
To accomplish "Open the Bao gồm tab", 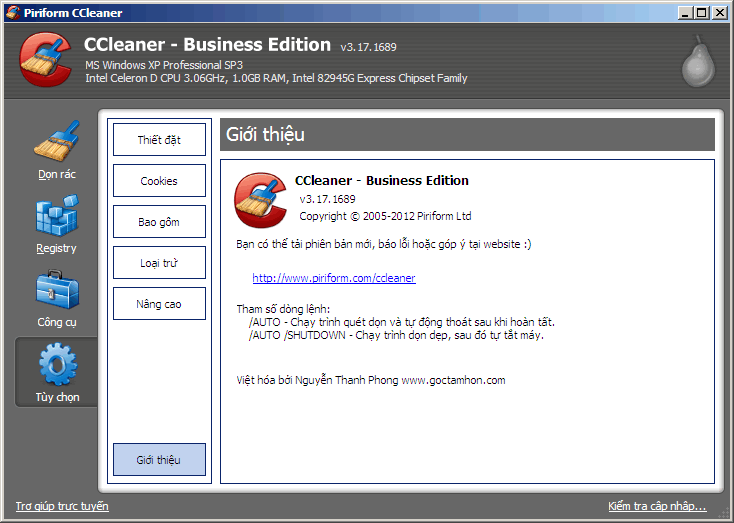I will tap(159, 221).
